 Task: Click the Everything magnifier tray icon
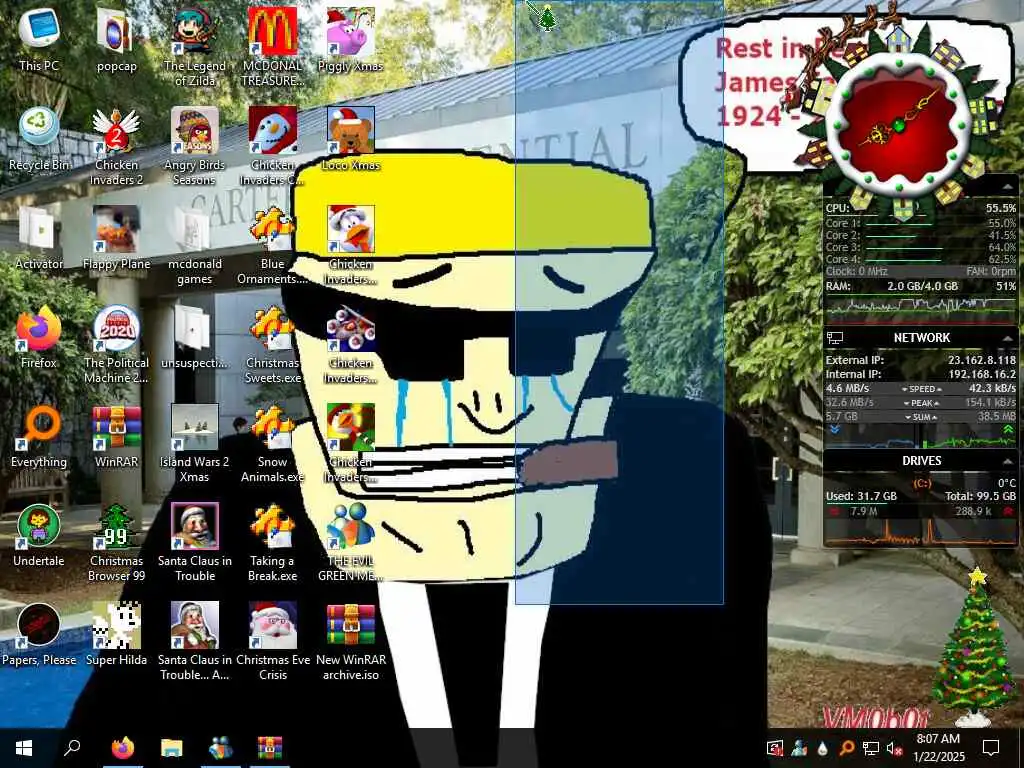pyautogui.click(x=847, y=748)
